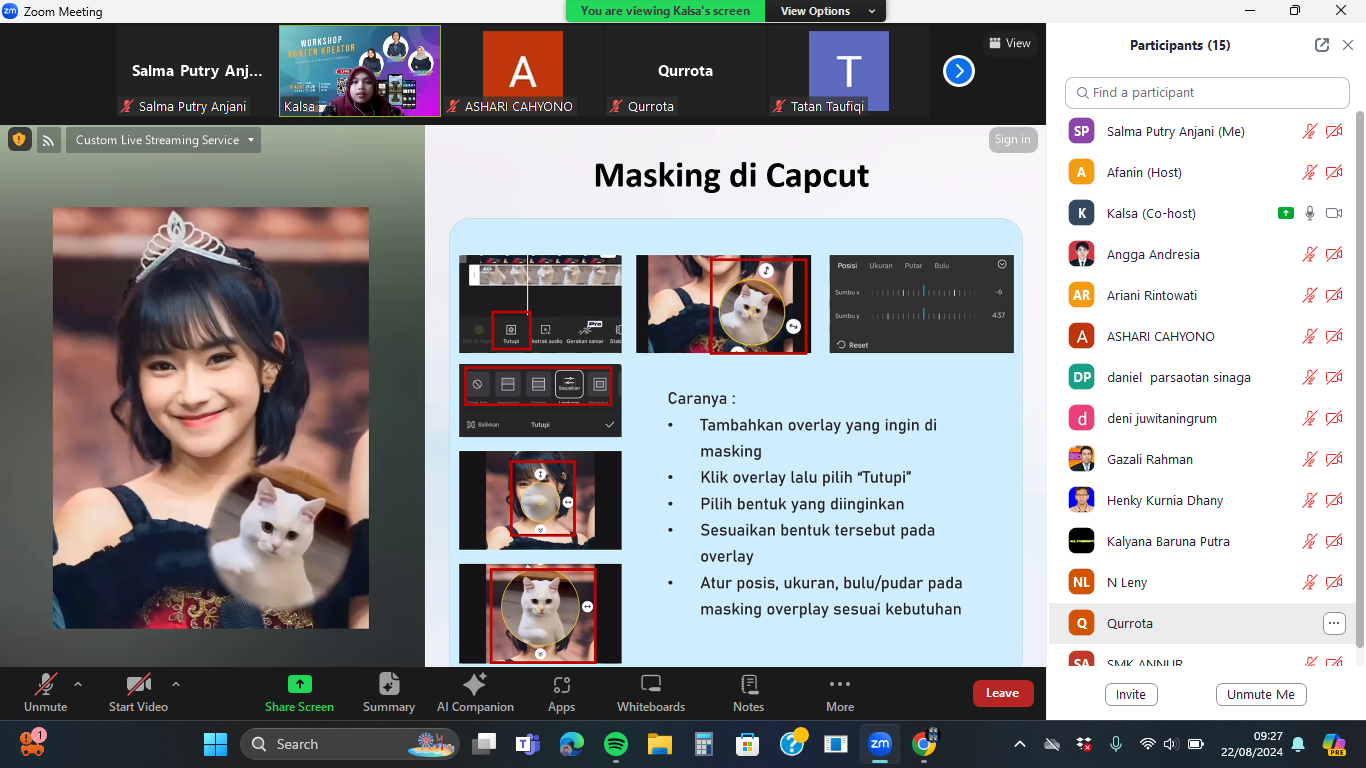This screenshot has height=768, width=1366.
Task: Select Gazali Rahman in participants list
Action: [x=1201, y=459]
